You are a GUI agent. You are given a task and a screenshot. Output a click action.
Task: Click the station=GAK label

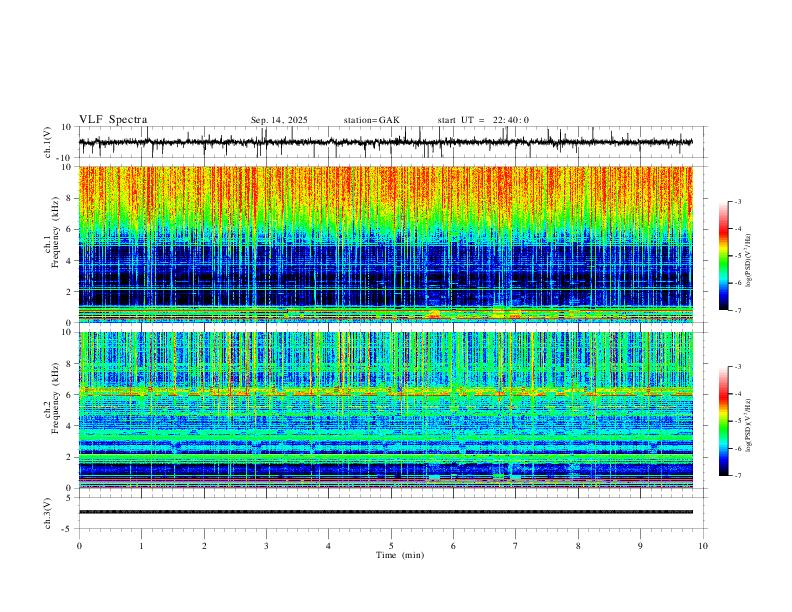(371, 120)
